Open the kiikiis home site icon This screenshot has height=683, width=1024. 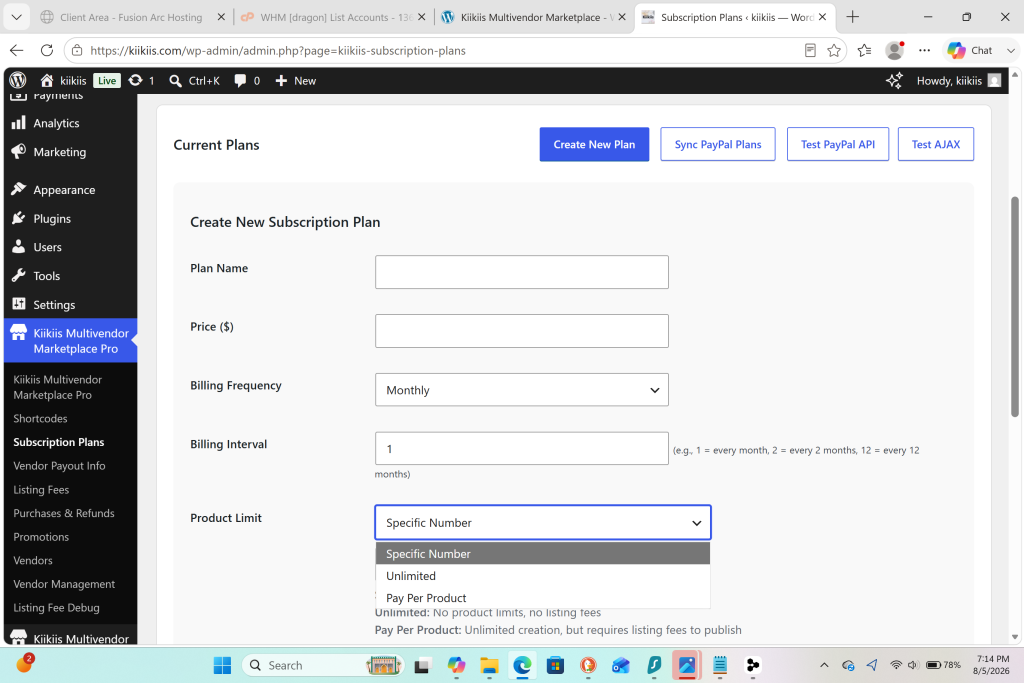coord(46,80)
